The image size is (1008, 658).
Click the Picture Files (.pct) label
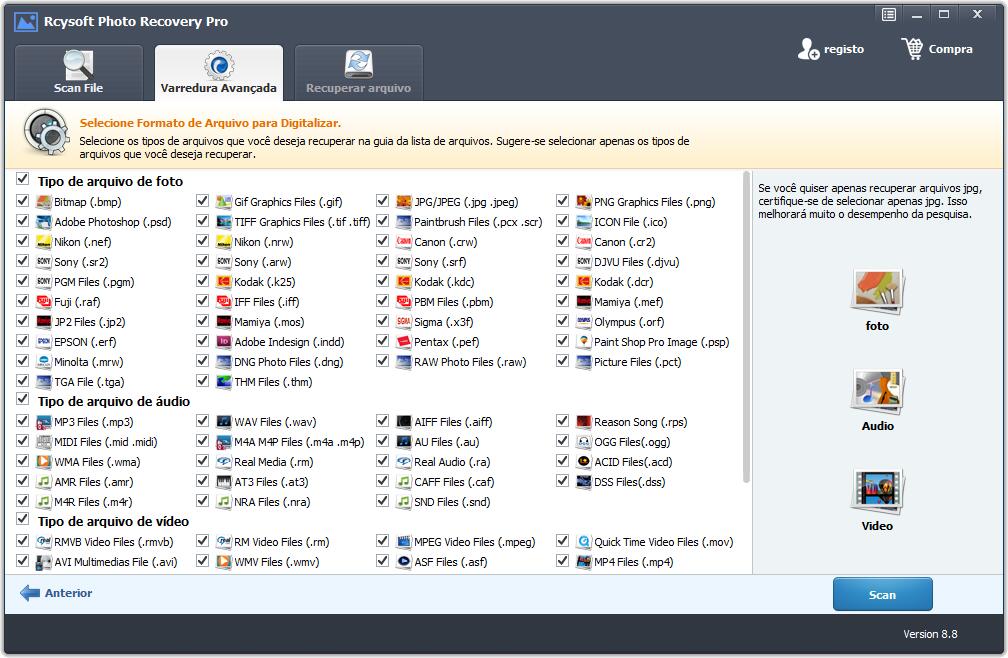[638, 362]
